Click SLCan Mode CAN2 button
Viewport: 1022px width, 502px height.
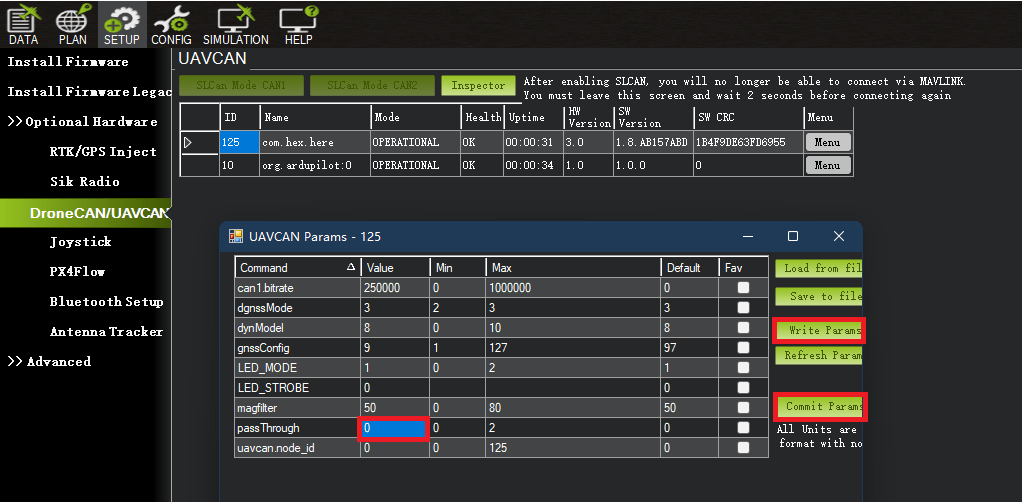tap(372, 85)
